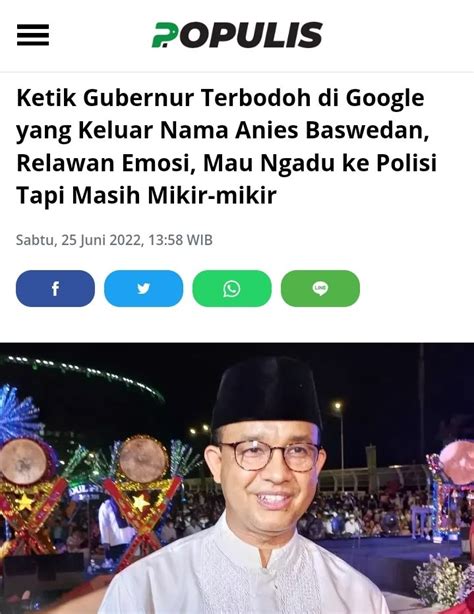This screenshot has height=614, width=474.
Task: Select the headline about Gubernur Terbodoh
Action: pos(226,146)
